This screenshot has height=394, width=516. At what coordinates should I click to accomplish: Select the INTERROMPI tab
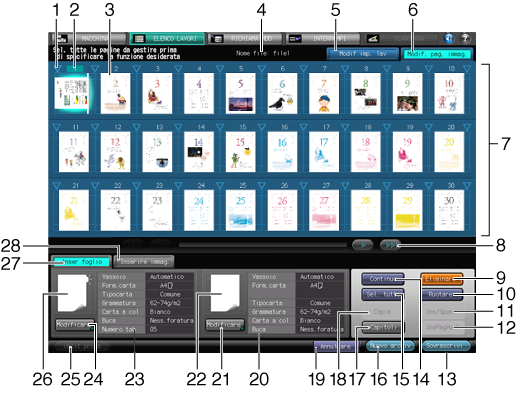pos(323,39)
